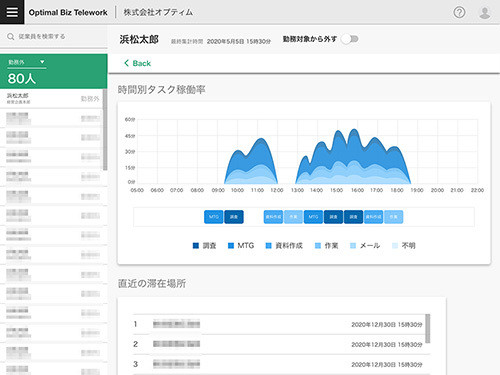Click the 時間別タスク稼働率 heading
The height and width of the screenshot is (375, 500).
pyautogui.click(x=161, y=90)
